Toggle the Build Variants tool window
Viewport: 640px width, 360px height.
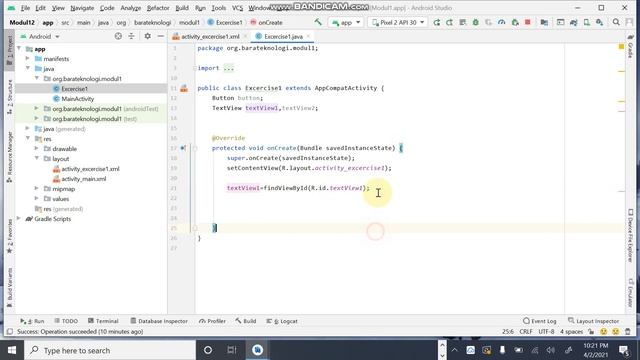pyautogui.click(x=10, y=288)
